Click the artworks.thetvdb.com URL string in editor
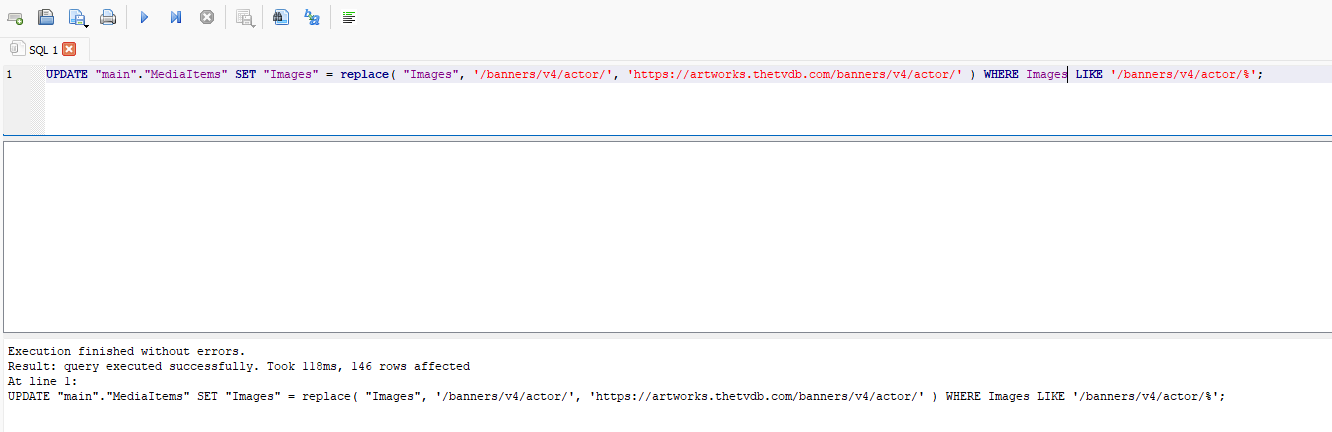 [x=795, y=75]
